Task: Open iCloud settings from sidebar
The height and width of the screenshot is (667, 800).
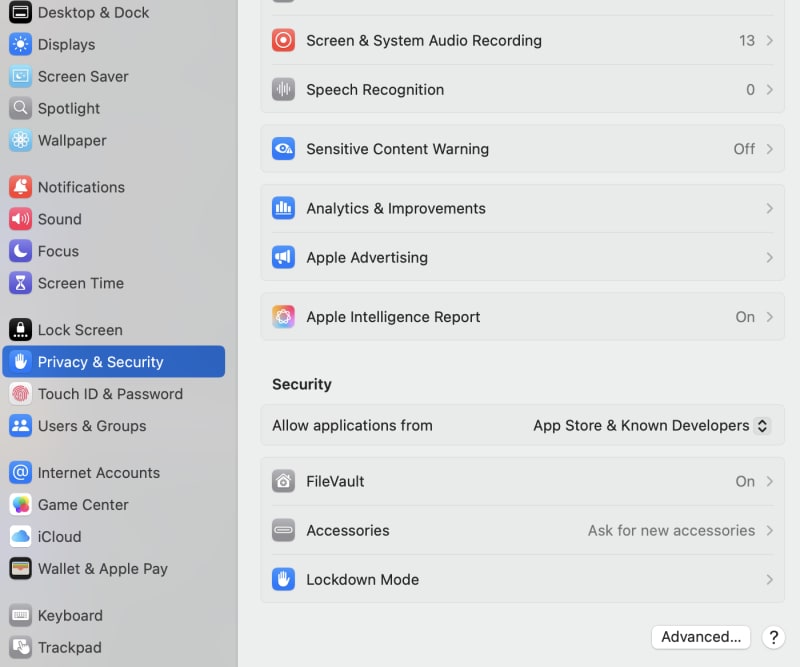Action: tap(61, 537)
